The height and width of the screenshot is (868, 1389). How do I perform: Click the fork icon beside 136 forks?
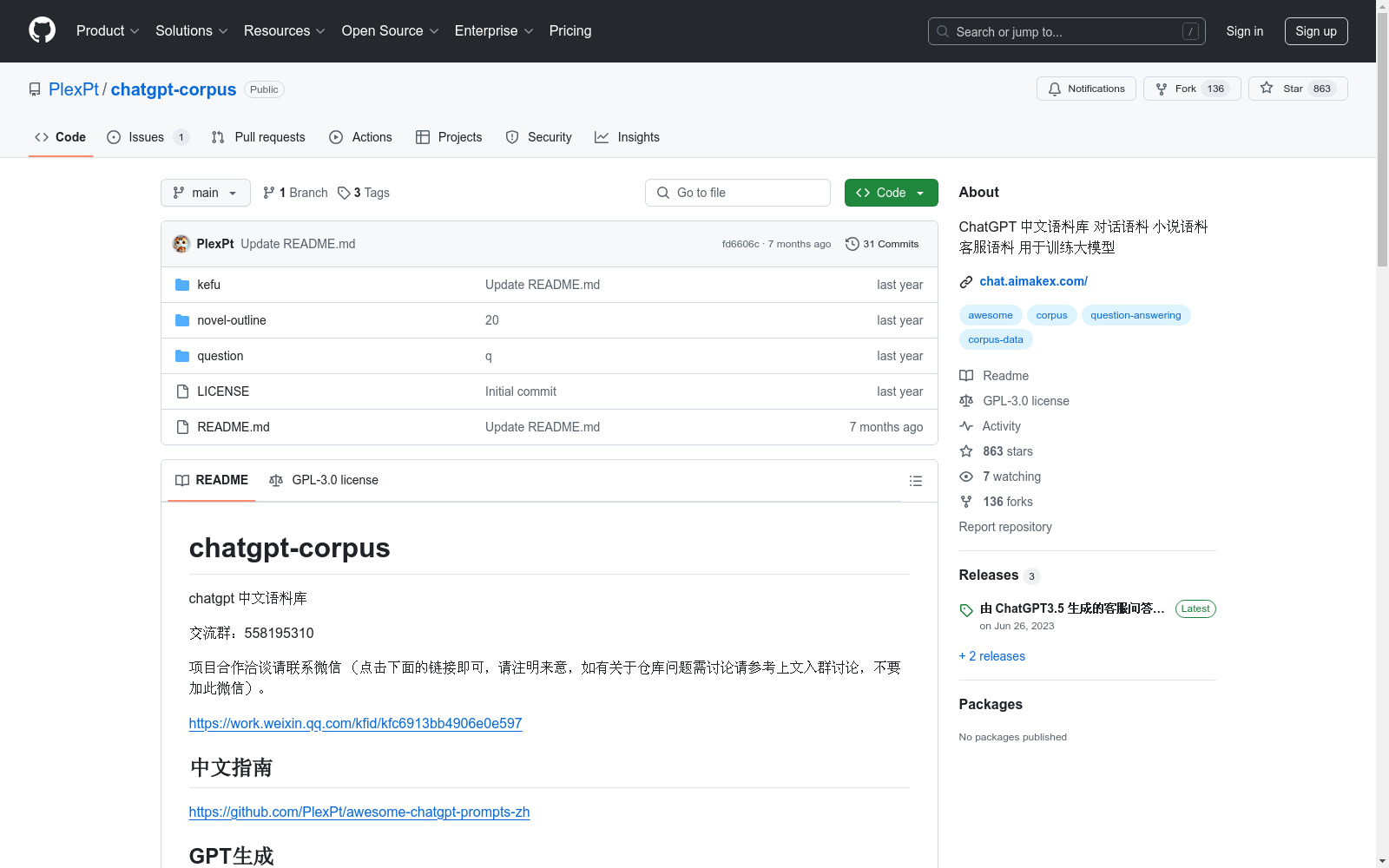(966, 502)
